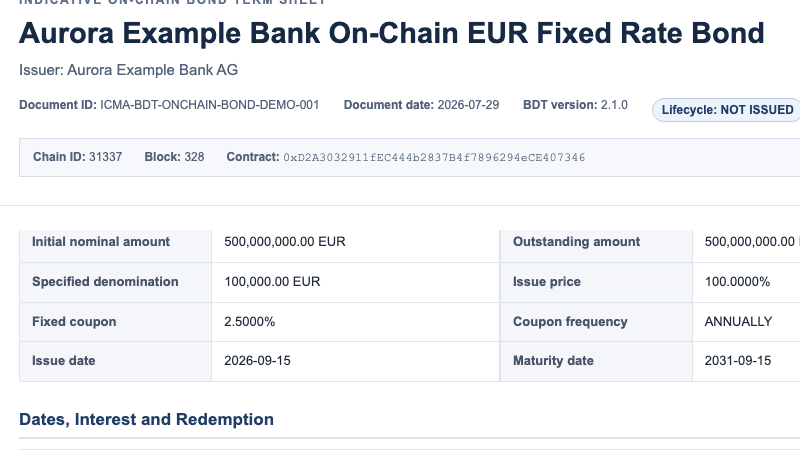Click the Fixed coupon 2.5000% cell
This screenshot has width=800, height=450.
click(x=356, y=322)
